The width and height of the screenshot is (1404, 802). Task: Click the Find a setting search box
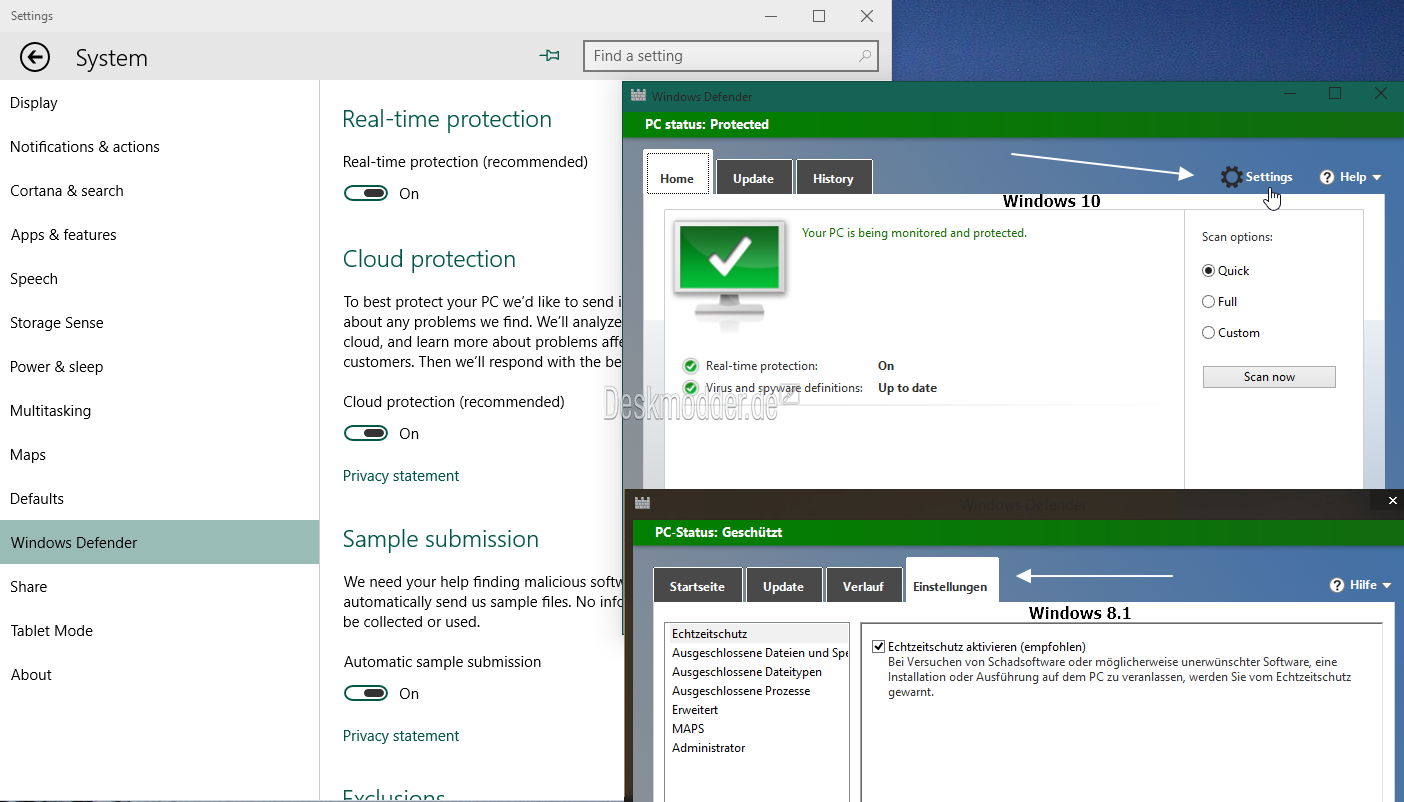[x=731, y=56]
